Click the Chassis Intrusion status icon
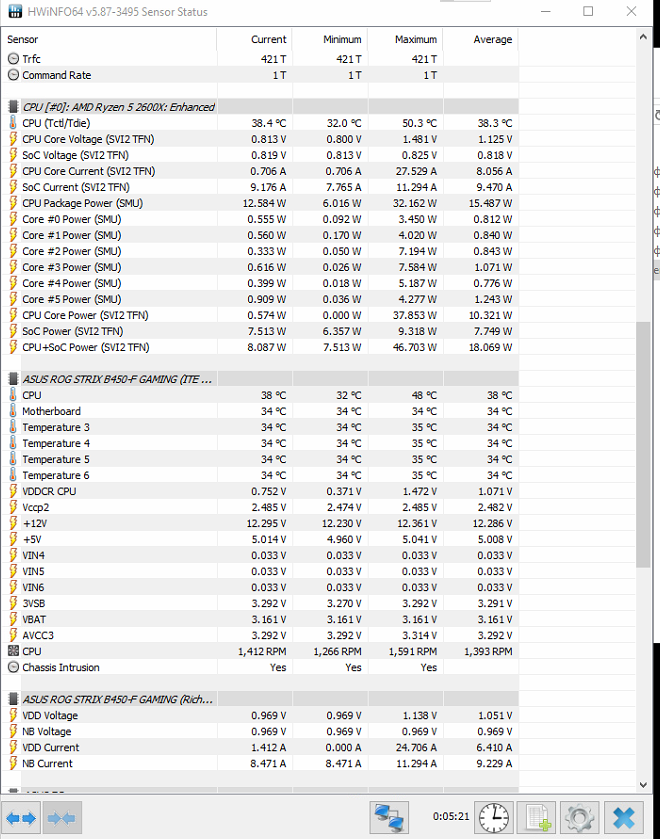 tap(13, 667)
